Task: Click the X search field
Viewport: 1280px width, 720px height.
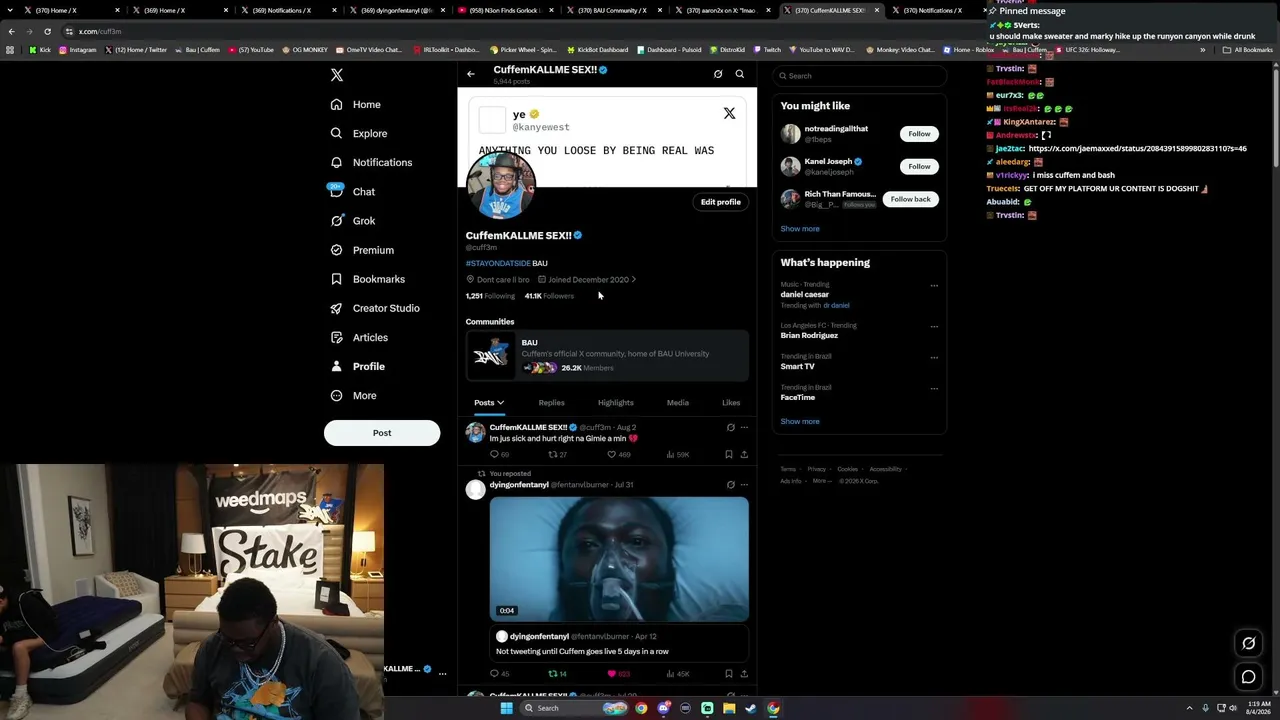Action: point(859,76)
